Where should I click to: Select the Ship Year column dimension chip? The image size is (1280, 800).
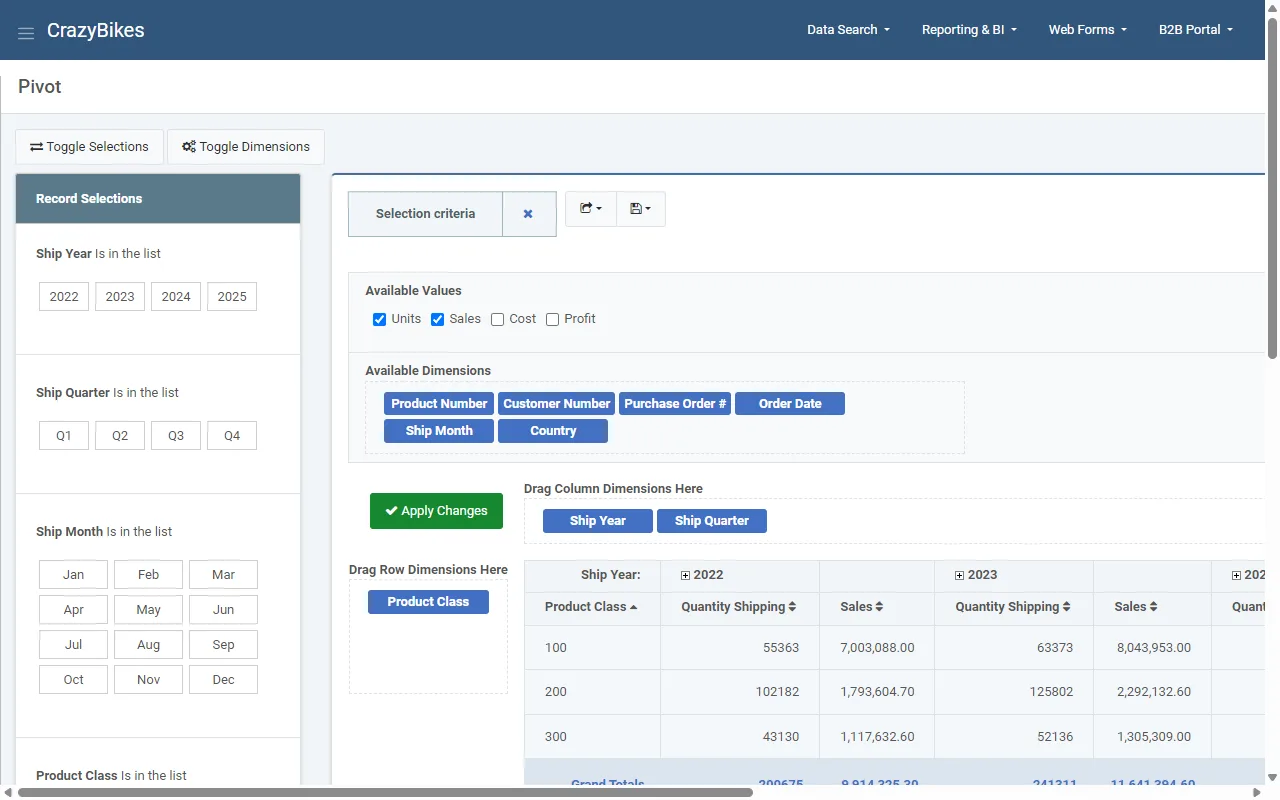click(x=598, y=521)
